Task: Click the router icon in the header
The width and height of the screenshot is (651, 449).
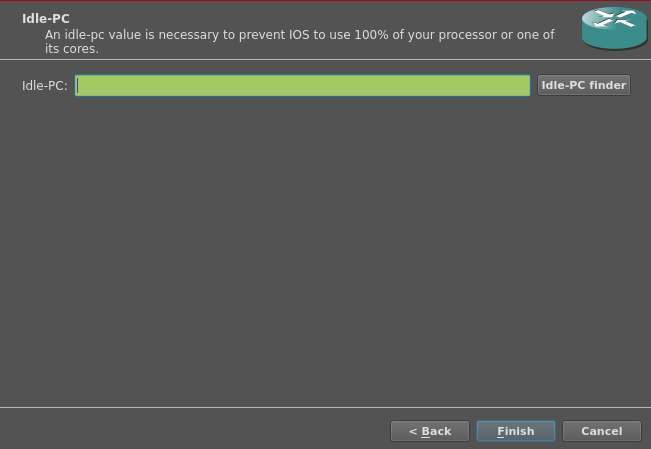Action: click(x=614, y=28)
